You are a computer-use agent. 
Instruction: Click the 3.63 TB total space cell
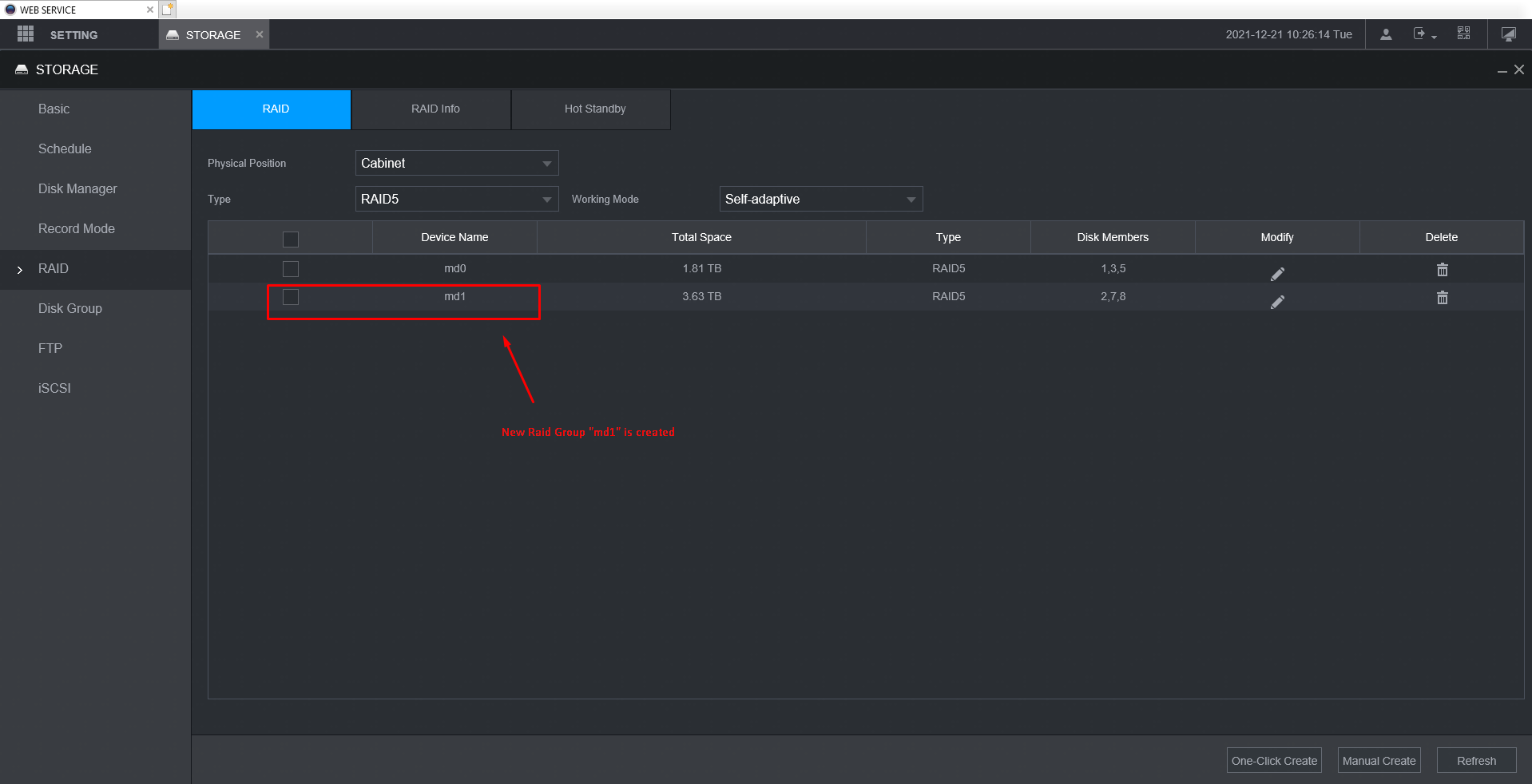click(x=701, y=296)
